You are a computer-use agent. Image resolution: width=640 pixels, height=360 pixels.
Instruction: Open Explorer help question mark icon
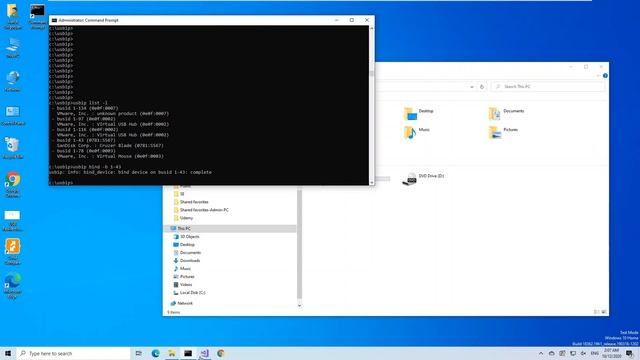click(x=605, y=76)
